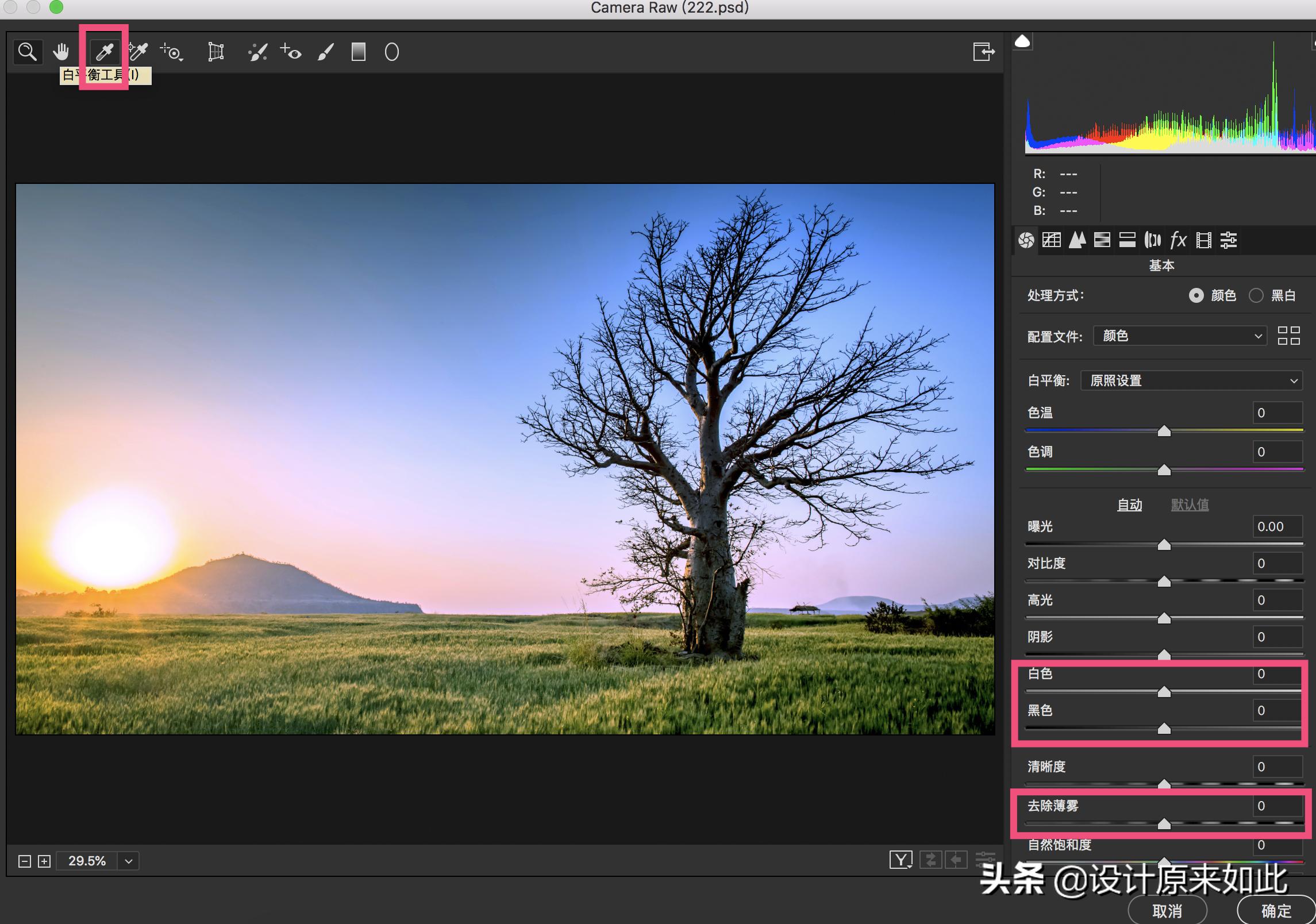Select the Zoom tool magnifier
1316x924 pixels.
tap(27, 52)
